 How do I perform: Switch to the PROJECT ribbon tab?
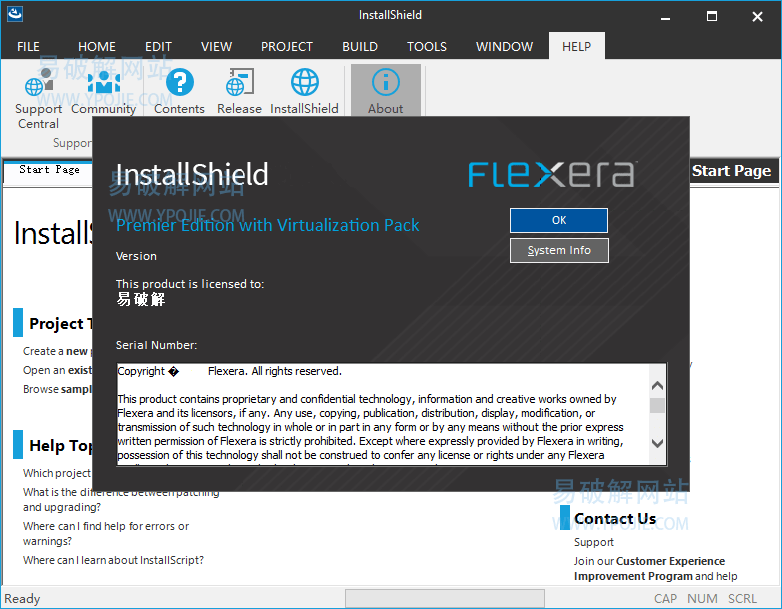click(x=287, y=46)
